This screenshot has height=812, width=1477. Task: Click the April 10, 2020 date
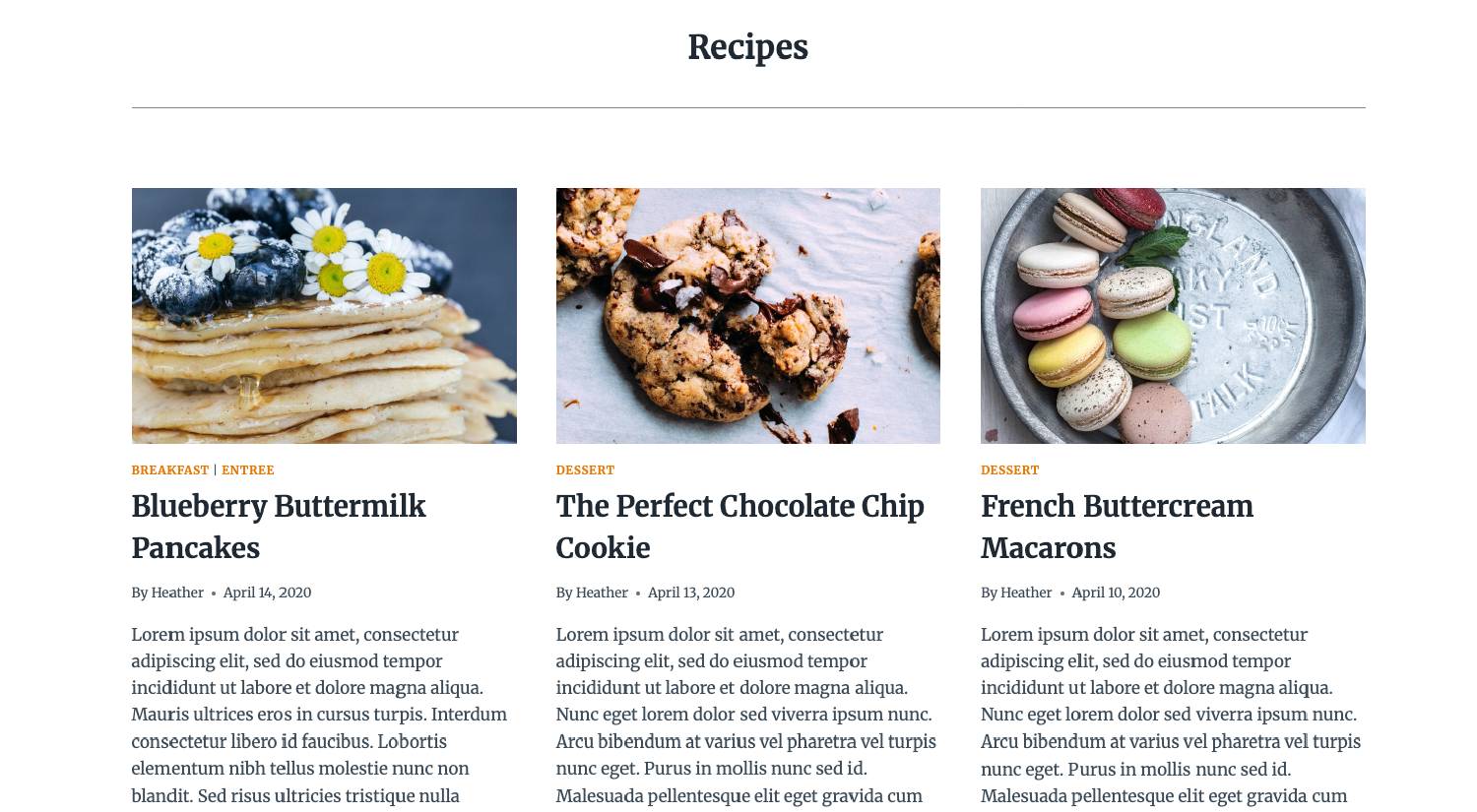pos(1116,593)
